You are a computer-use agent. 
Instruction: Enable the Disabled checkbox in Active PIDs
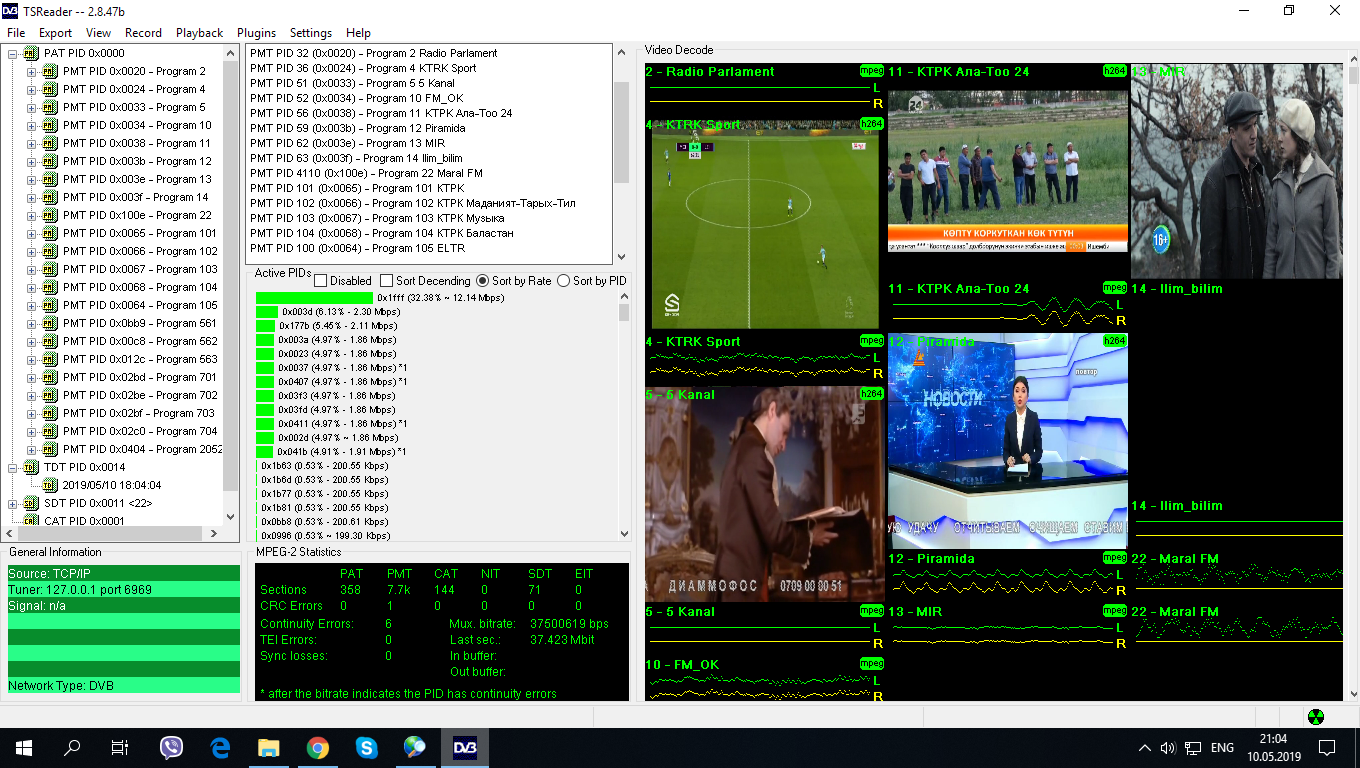click(x=321, y=281)
